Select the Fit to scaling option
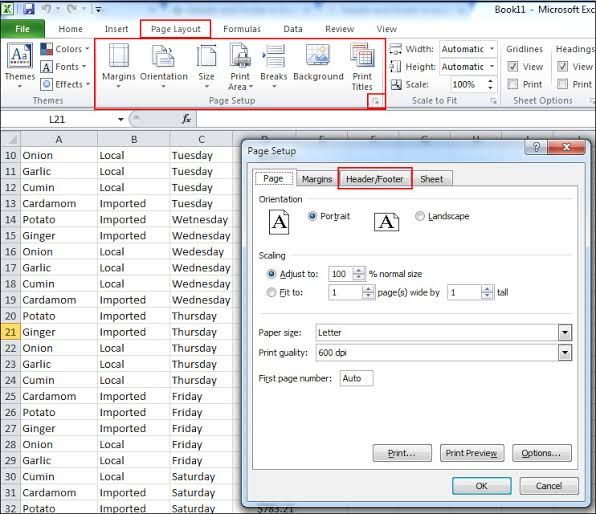 click(x=271, y=292)
